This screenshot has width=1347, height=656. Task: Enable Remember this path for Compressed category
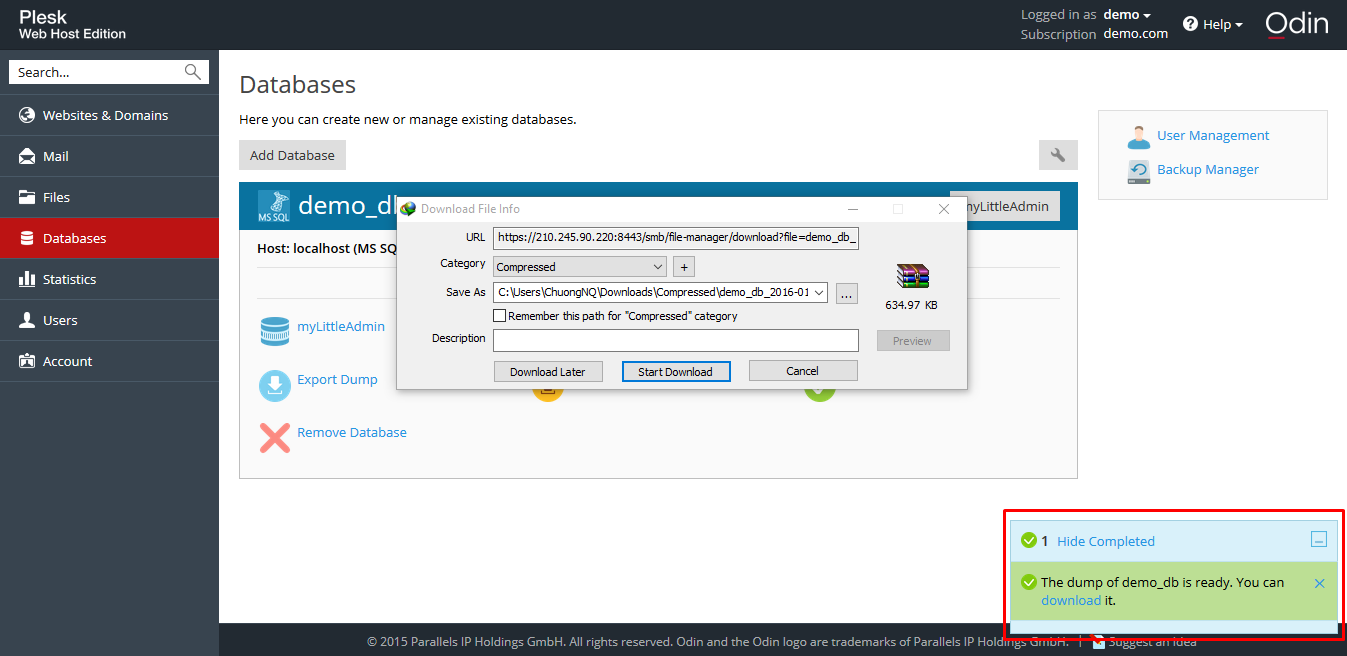coord(498,315)
